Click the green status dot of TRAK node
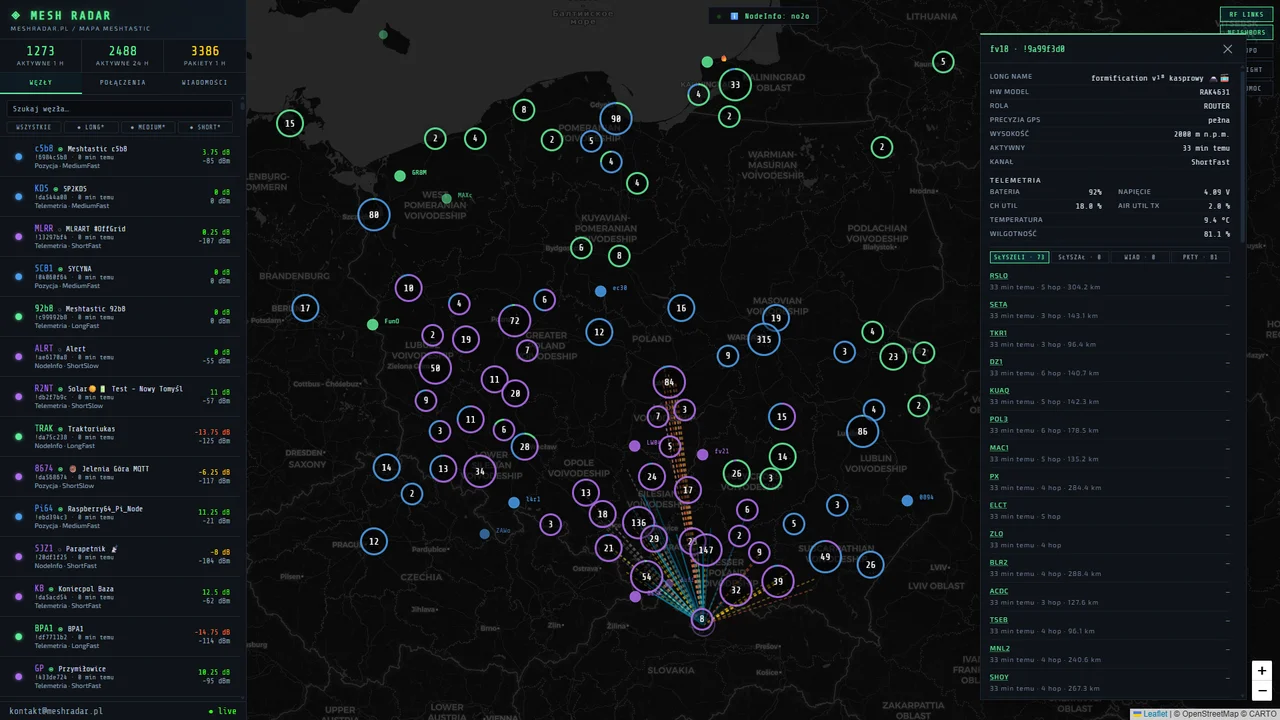The image size is (1280, 720). (x=18, y=436)
